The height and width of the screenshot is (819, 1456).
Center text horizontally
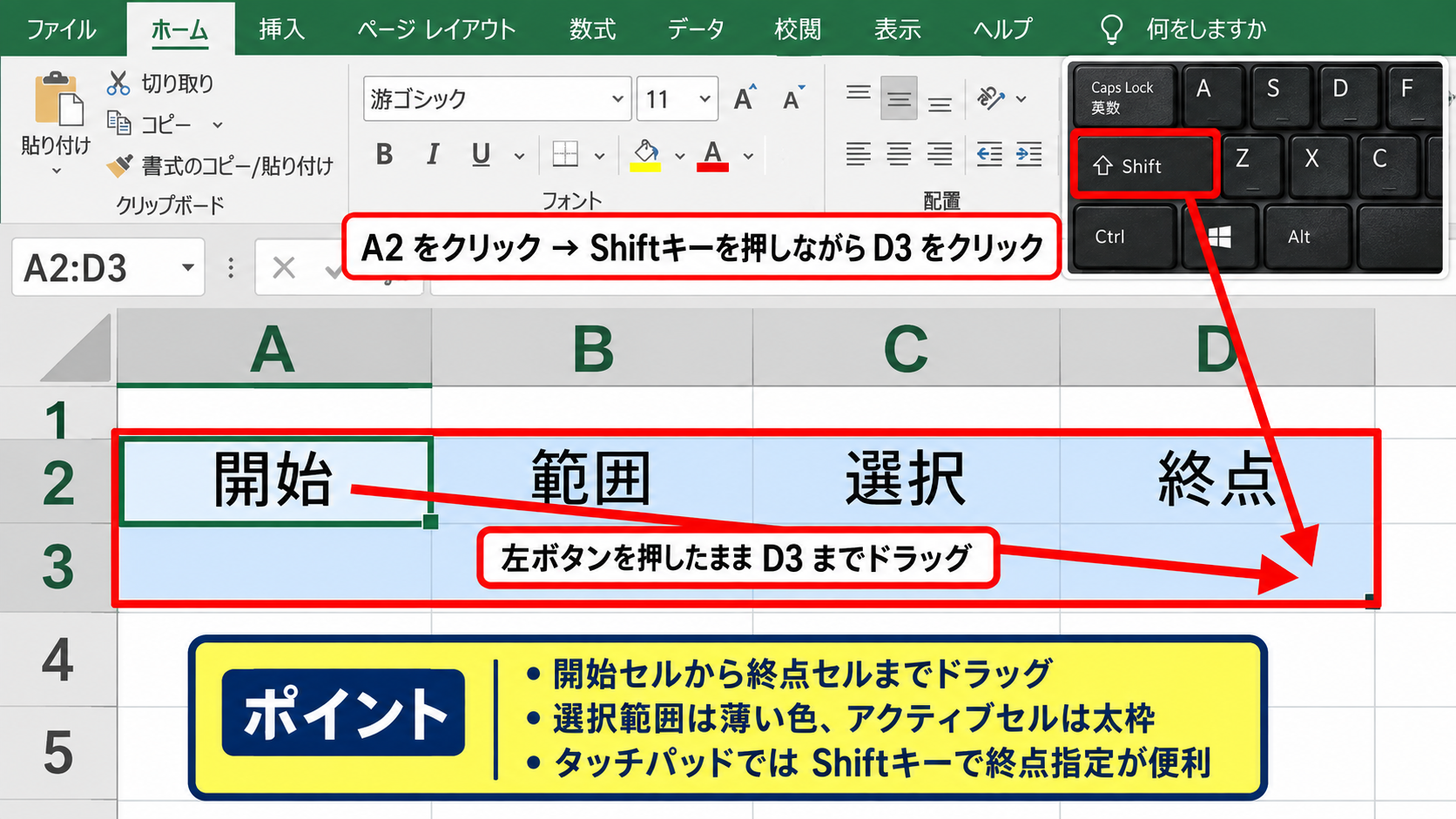899,155
